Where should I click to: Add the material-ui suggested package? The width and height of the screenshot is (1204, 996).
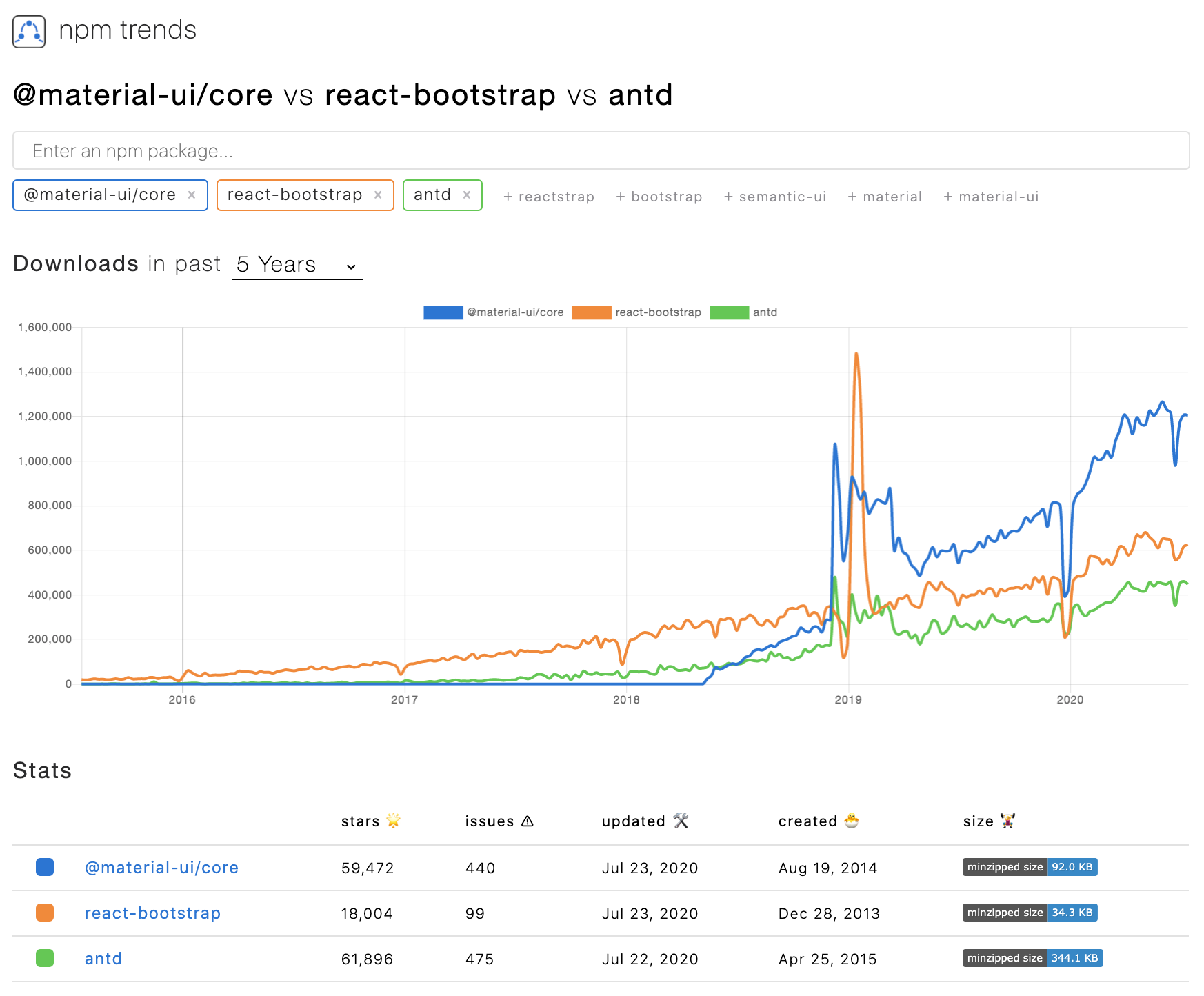tap(991, 197)
